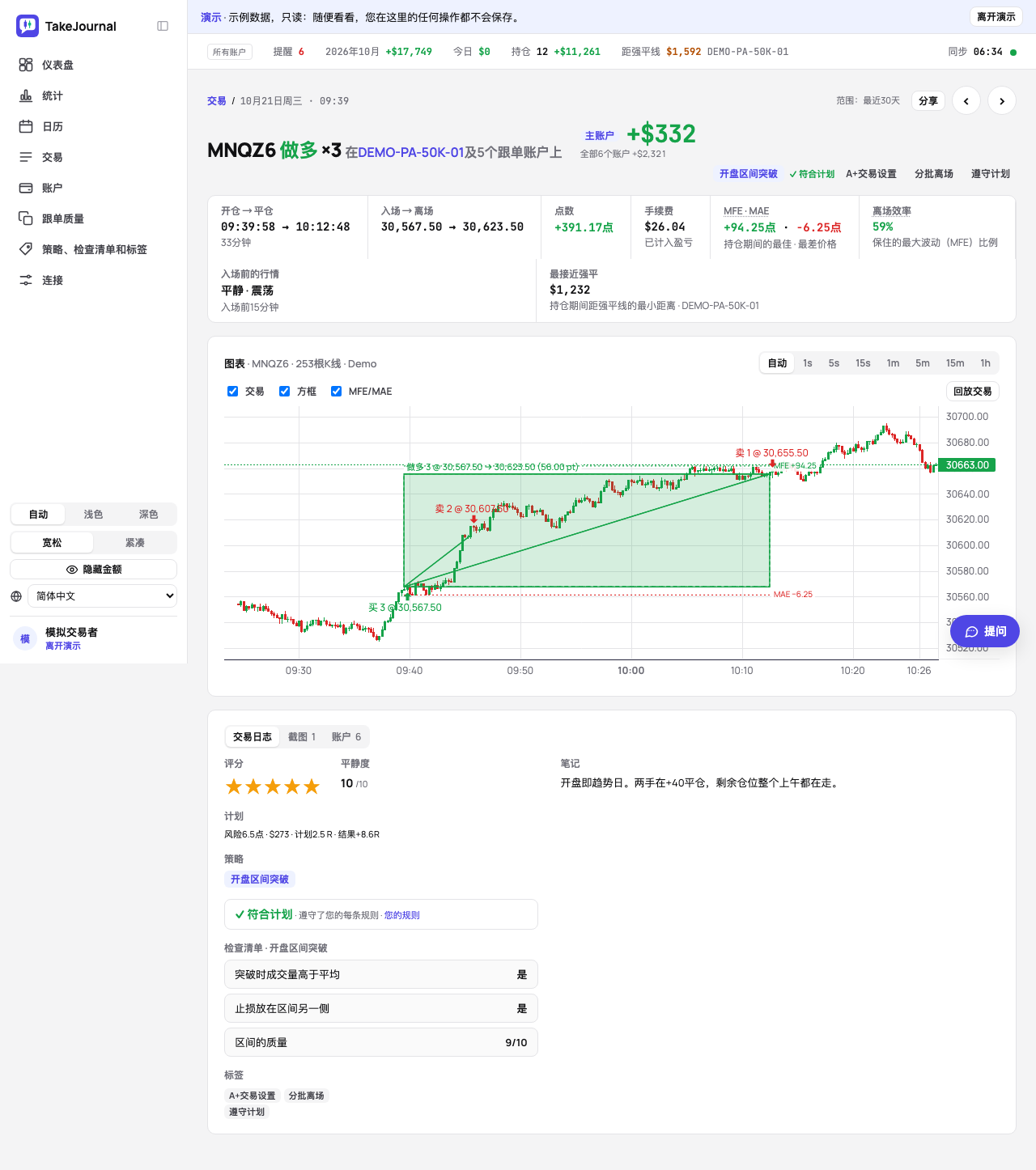This screenshot has height=1170, width=1036.
Task: Switch theme to 自动
Action: [38, 515]
